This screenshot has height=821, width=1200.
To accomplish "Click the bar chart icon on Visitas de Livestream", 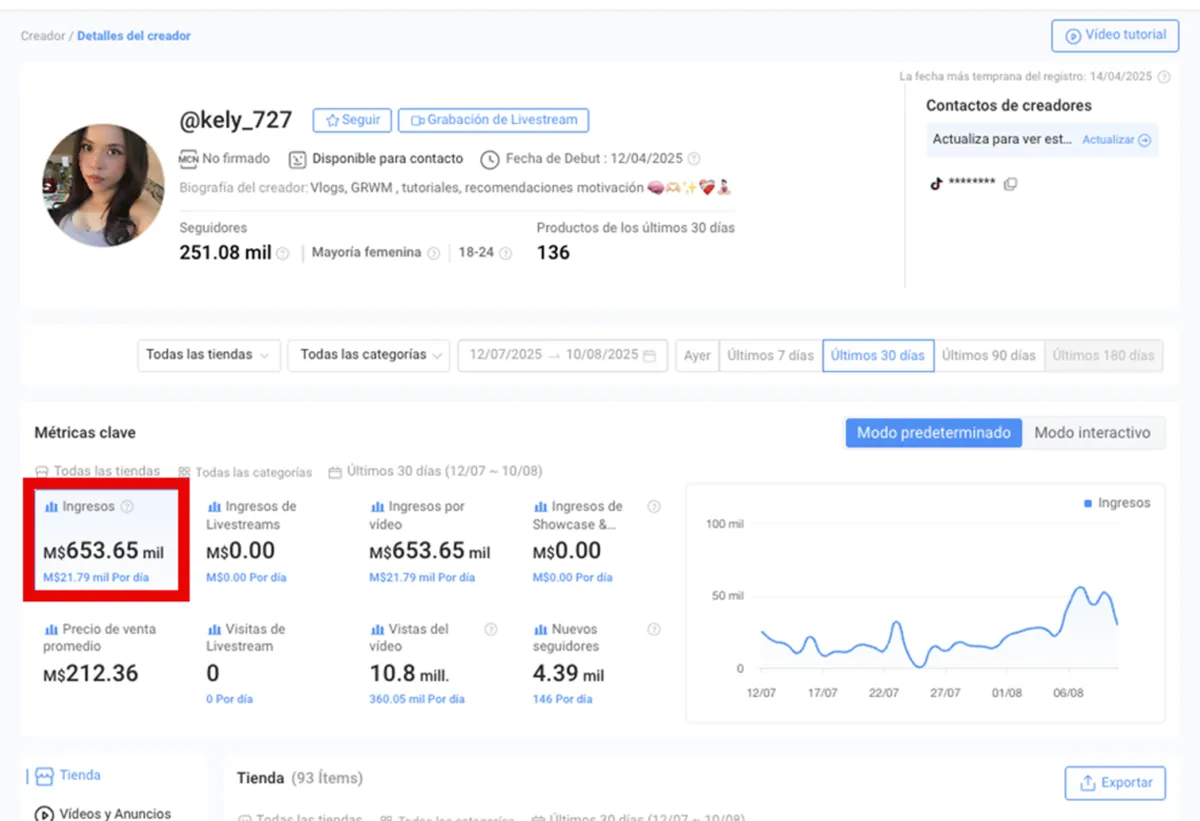I will click(x=213, y=630).
